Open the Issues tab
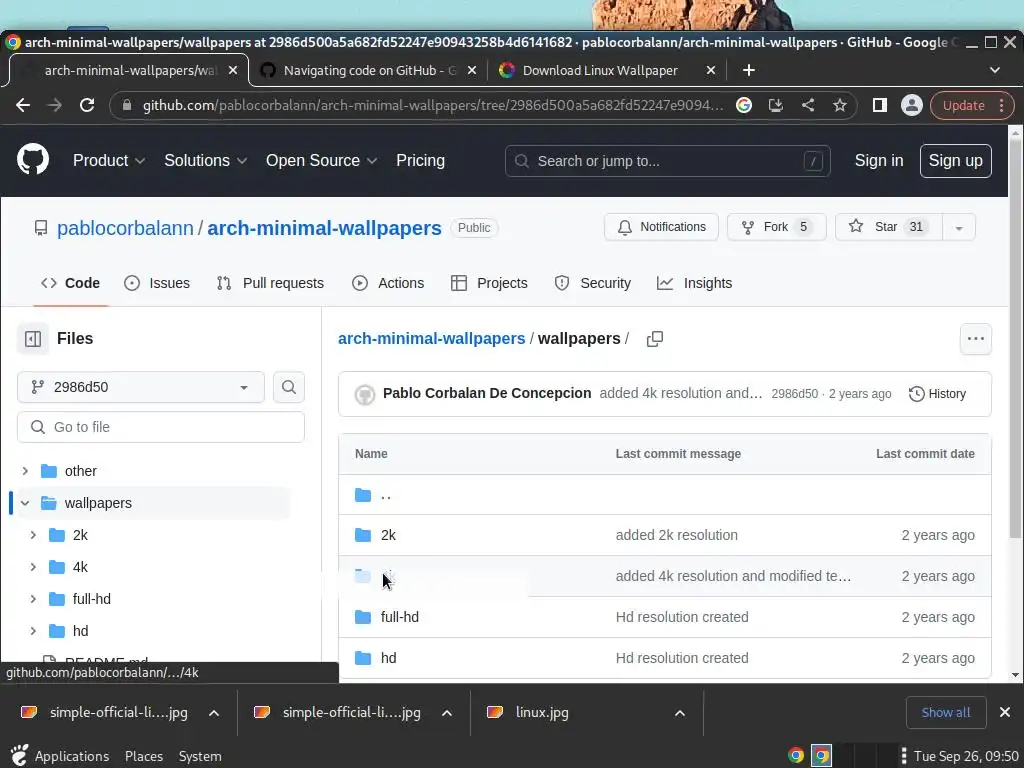This screenshot has height=768, width=1024. click(157, 283)
